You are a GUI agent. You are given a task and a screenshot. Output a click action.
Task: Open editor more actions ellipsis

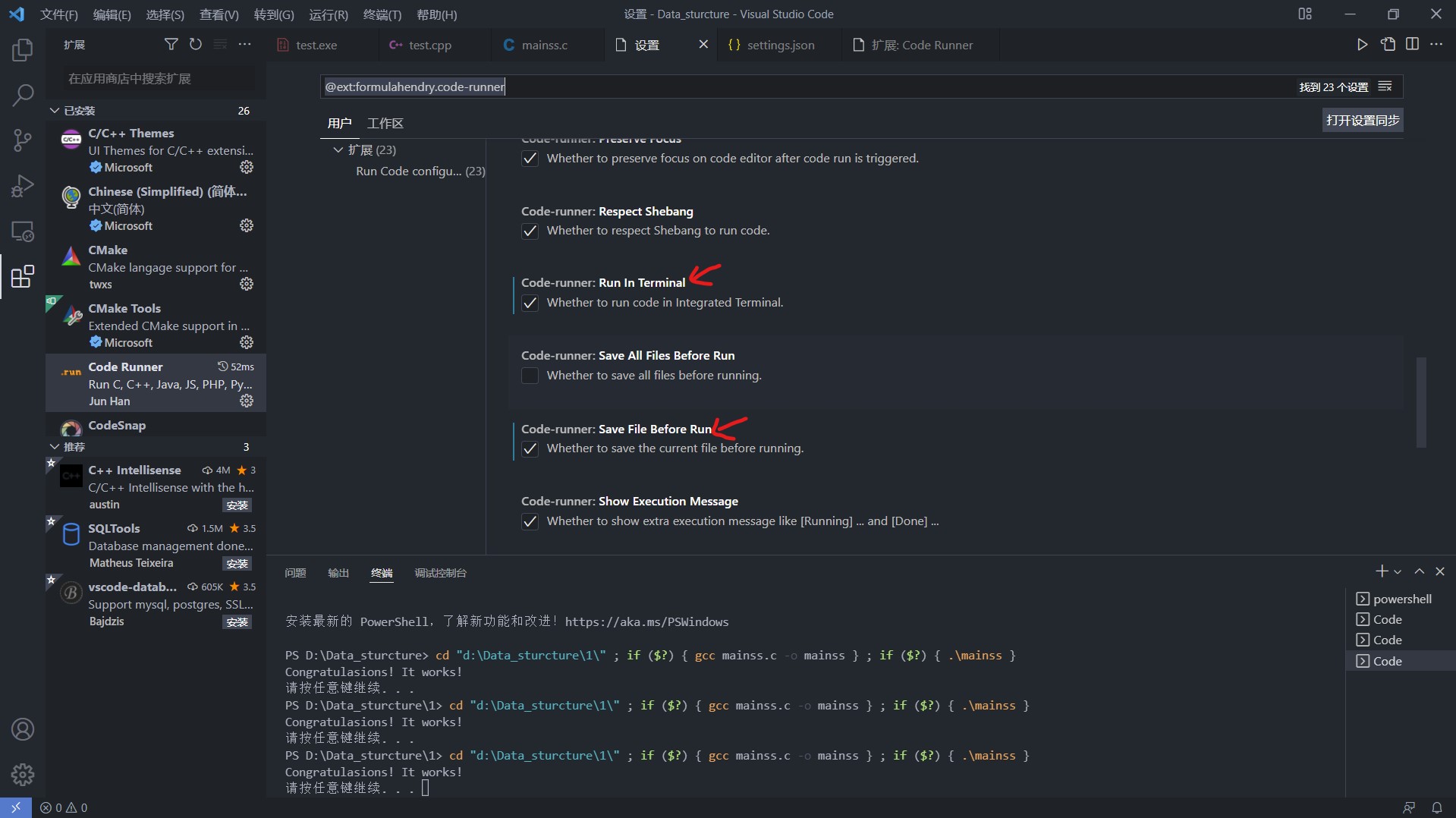(x=1436, y=45)
